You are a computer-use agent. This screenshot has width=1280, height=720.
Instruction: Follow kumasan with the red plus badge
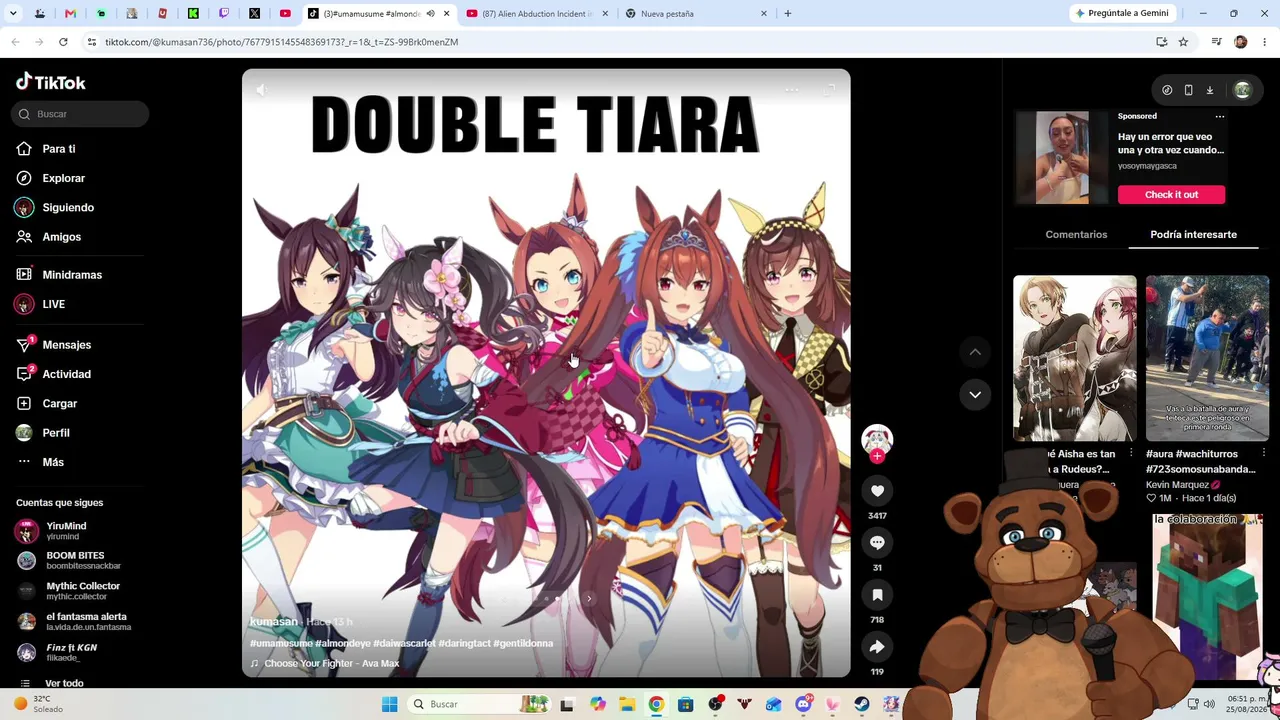tap(877, 457)
